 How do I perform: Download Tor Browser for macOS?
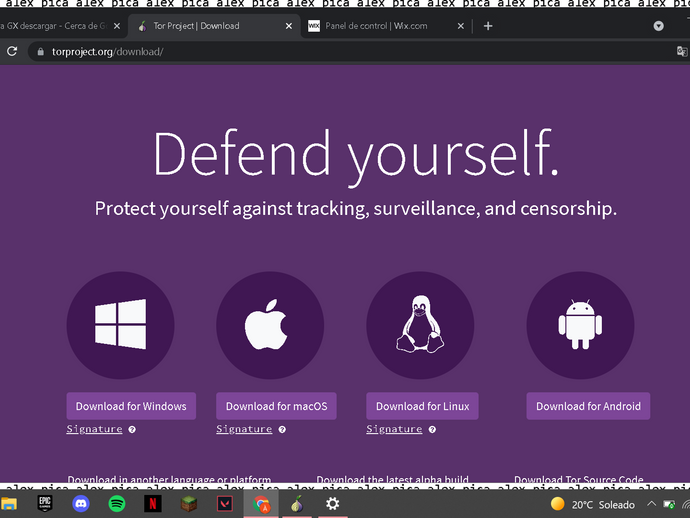coord(276,406)
